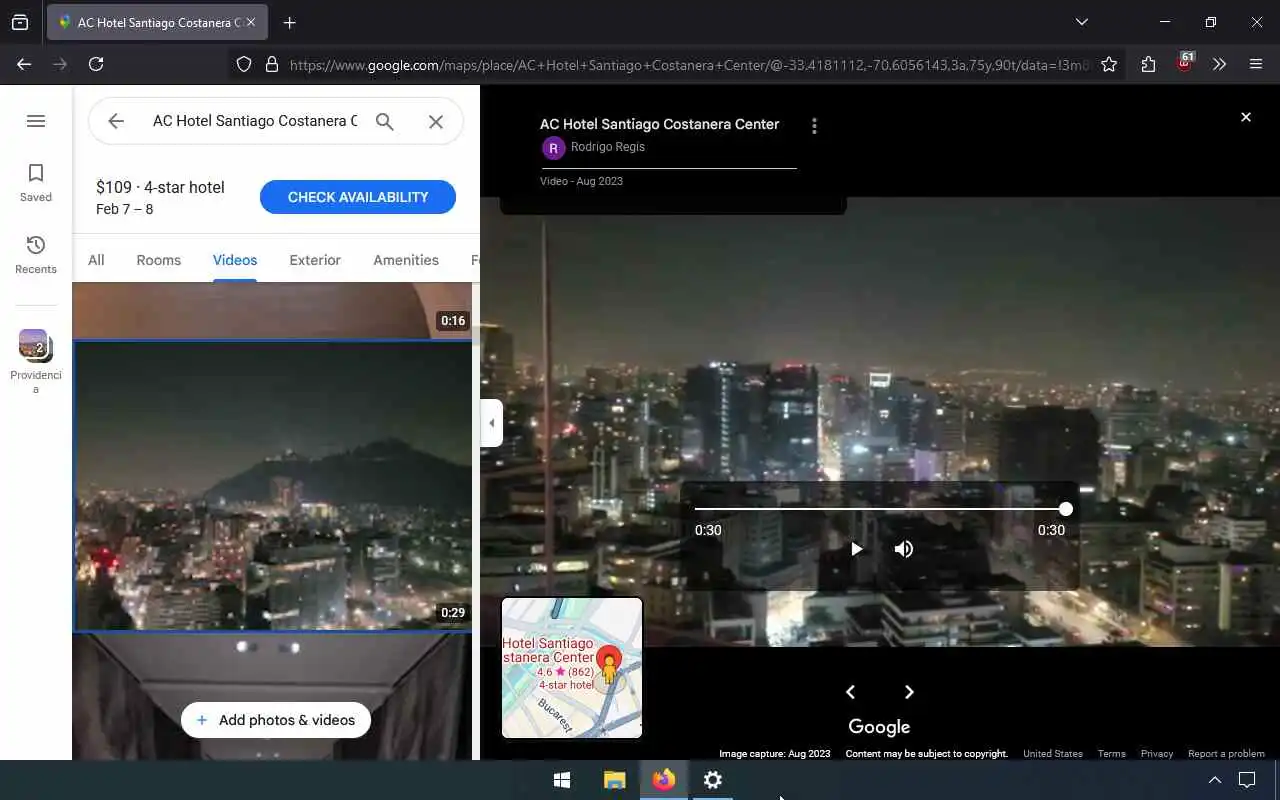Viewport: 1280px width, 800px height.
Task: Open Rodrigo Regis contributor profile
Action: [607, 148]
